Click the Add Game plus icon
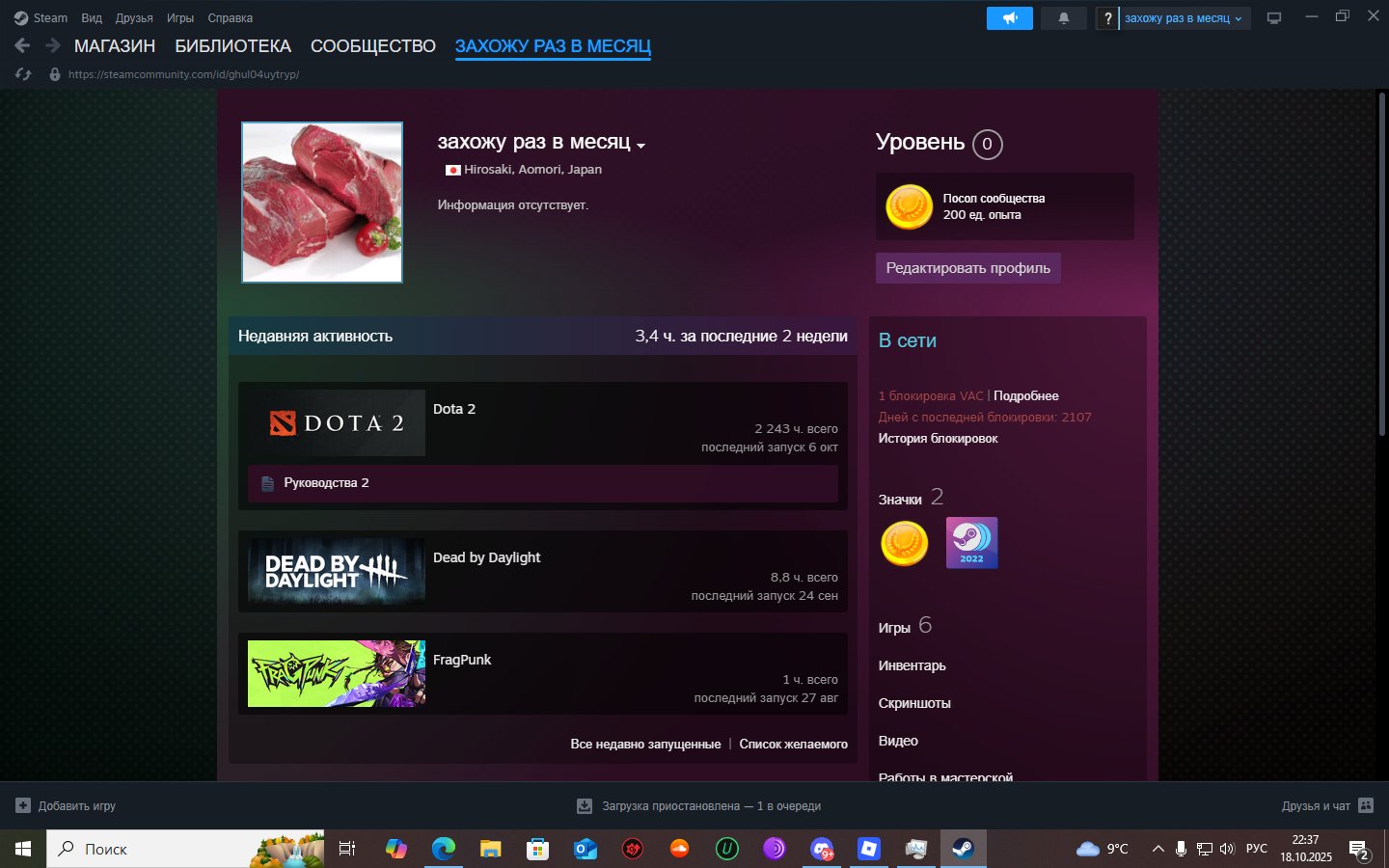Viewport: 1389px width, 868px height. pos(23,805)
